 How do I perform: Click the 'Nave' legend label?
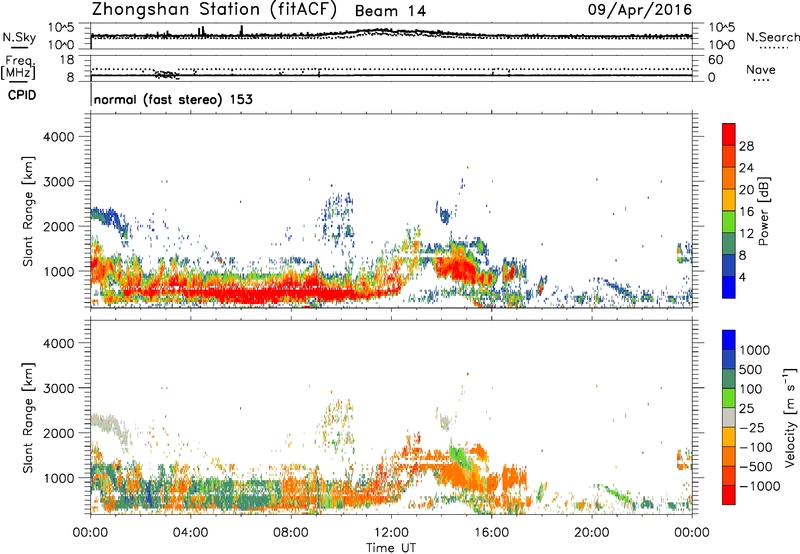(x=761, y=69)
